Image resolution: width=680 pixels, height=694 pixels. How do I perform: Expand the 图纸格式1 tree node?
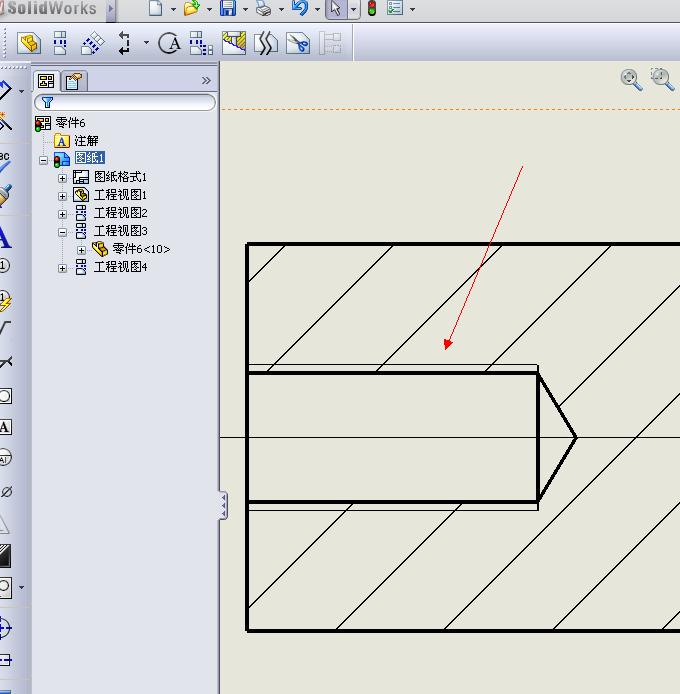tap(62, 178)
